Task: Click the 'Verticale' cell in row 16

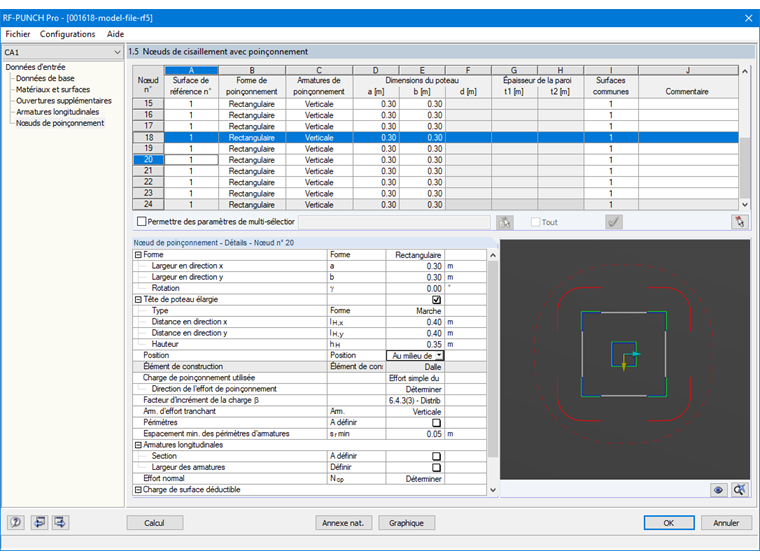Action: (x=319, y=115)
